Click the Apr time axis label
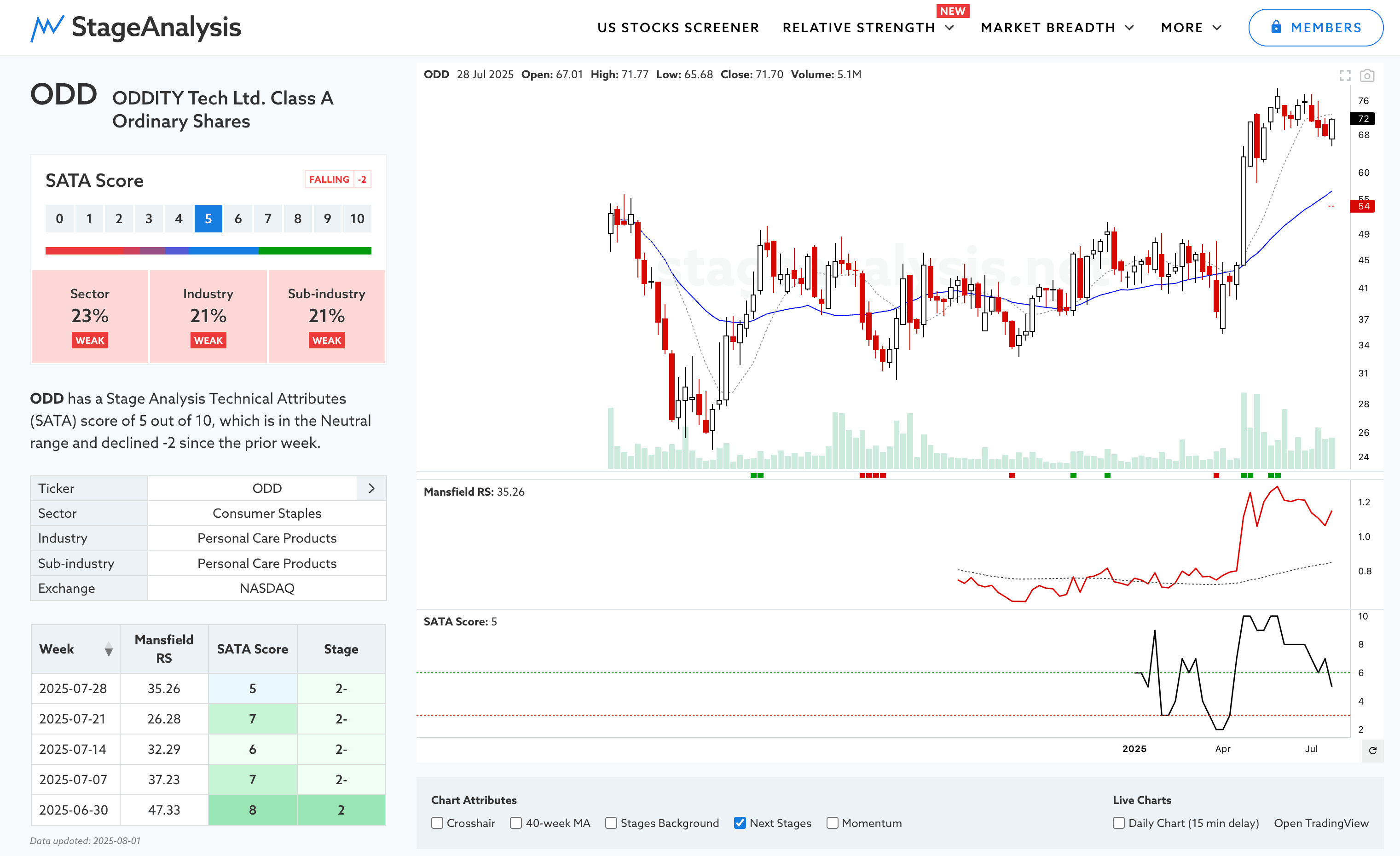Viewport: 1400px width, 856px height. coord(1223,749)
